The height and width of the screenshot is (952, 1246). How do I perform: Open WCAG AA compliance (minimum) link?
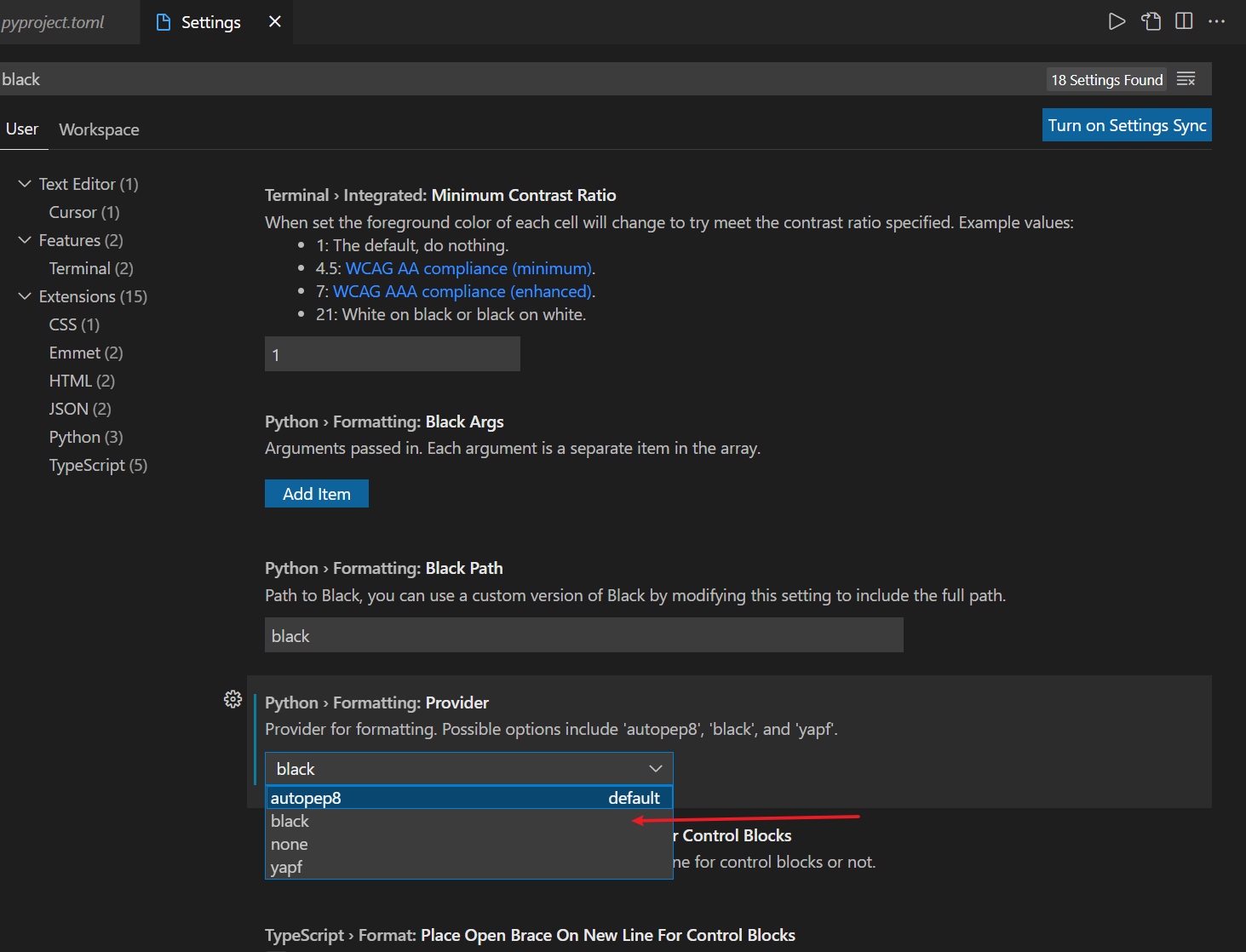pos(468,268)
